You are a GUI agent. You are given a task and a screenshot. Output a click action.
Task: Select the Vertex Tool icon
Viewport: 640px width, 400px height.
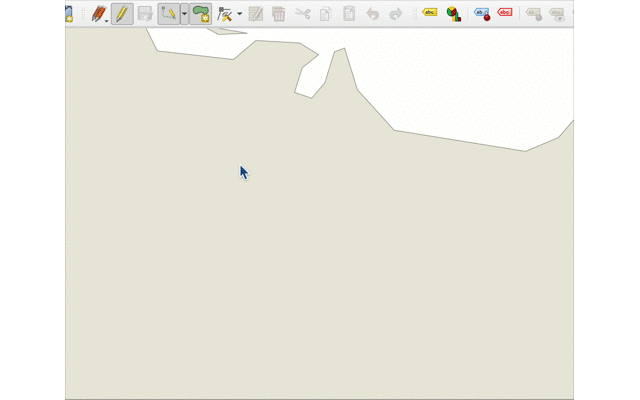coord(224,14)
